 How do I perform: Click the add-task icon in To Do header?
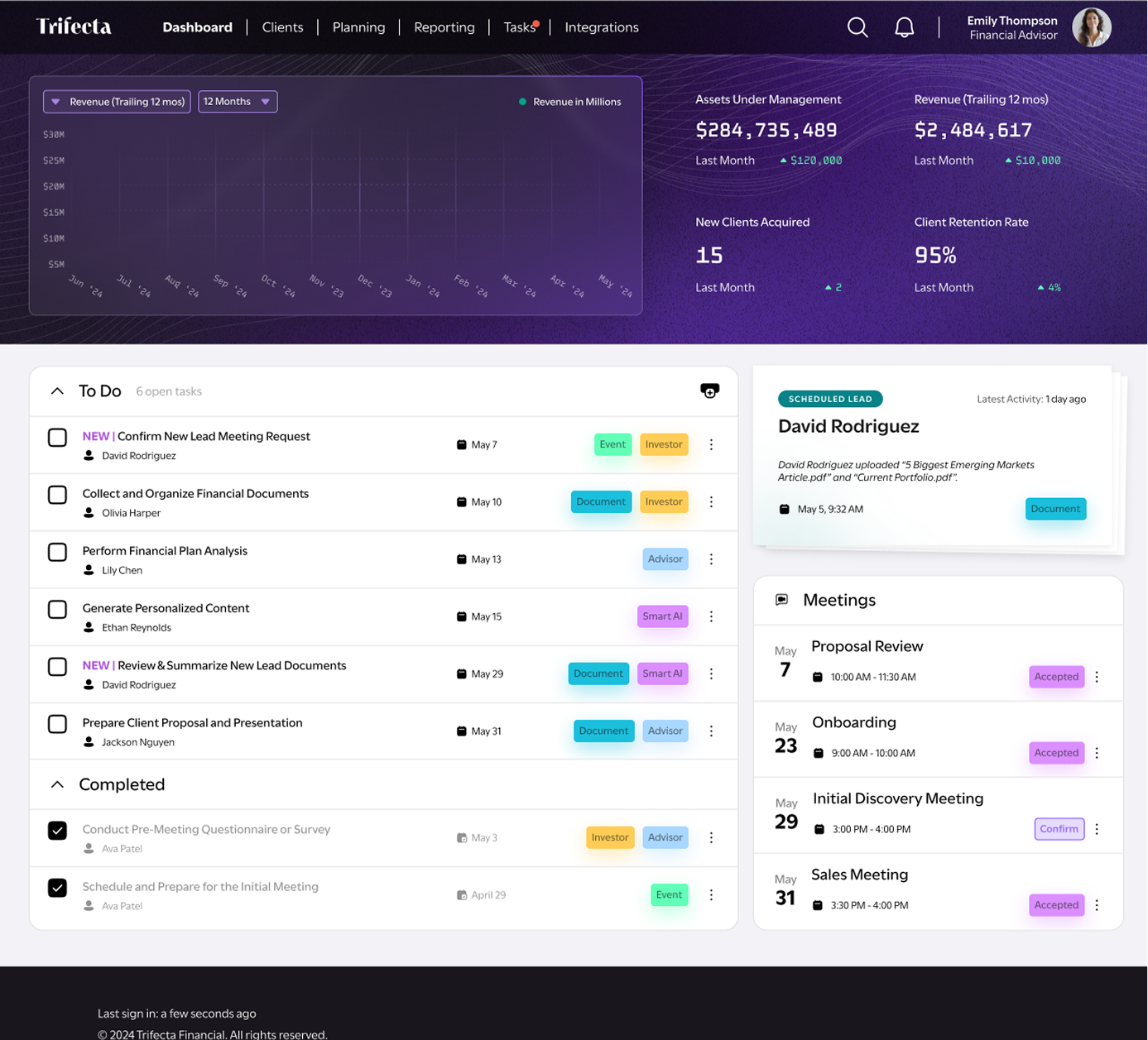pyautogui.click(x=709, y=391)
